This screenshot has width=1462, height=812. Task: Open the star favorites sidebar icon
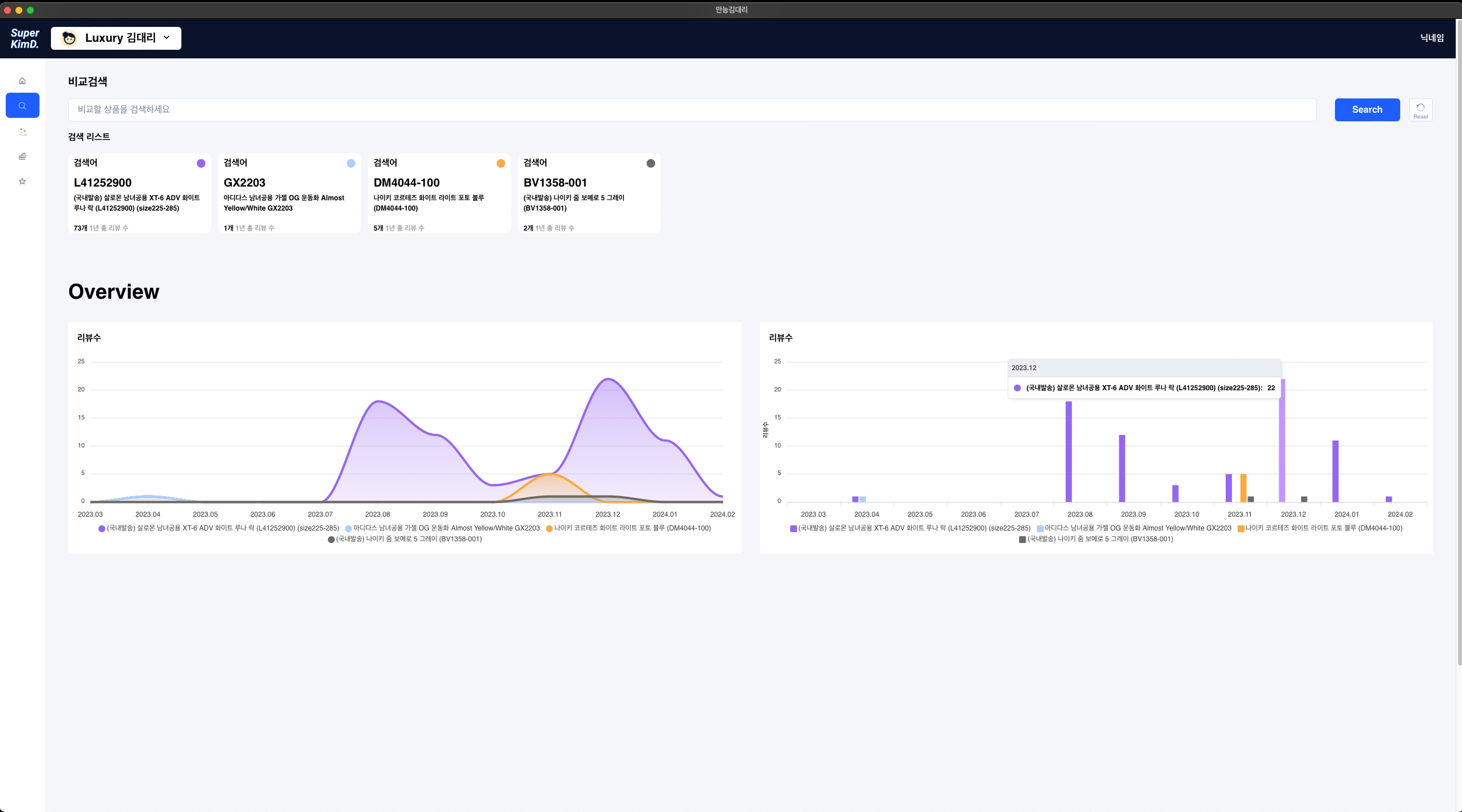pyautogui.click(x=22, y=181)
